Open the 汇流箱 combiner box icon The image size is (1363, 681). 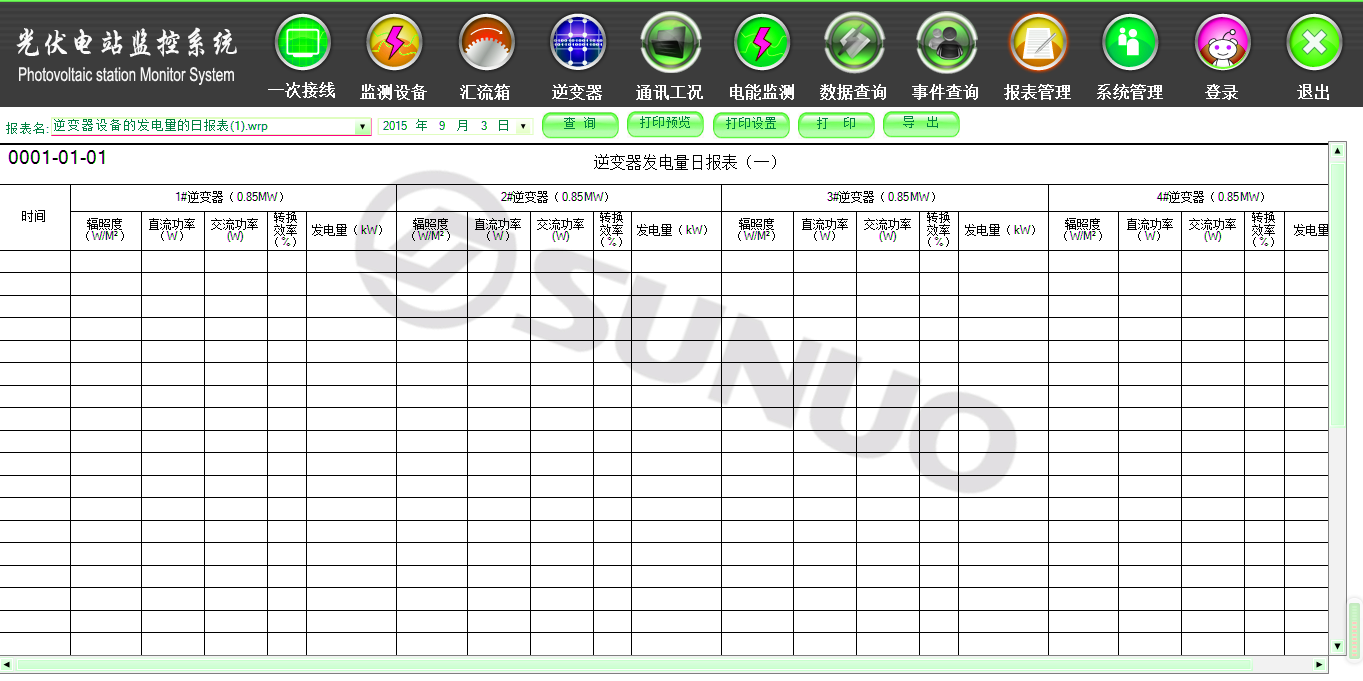coord(486,43)
